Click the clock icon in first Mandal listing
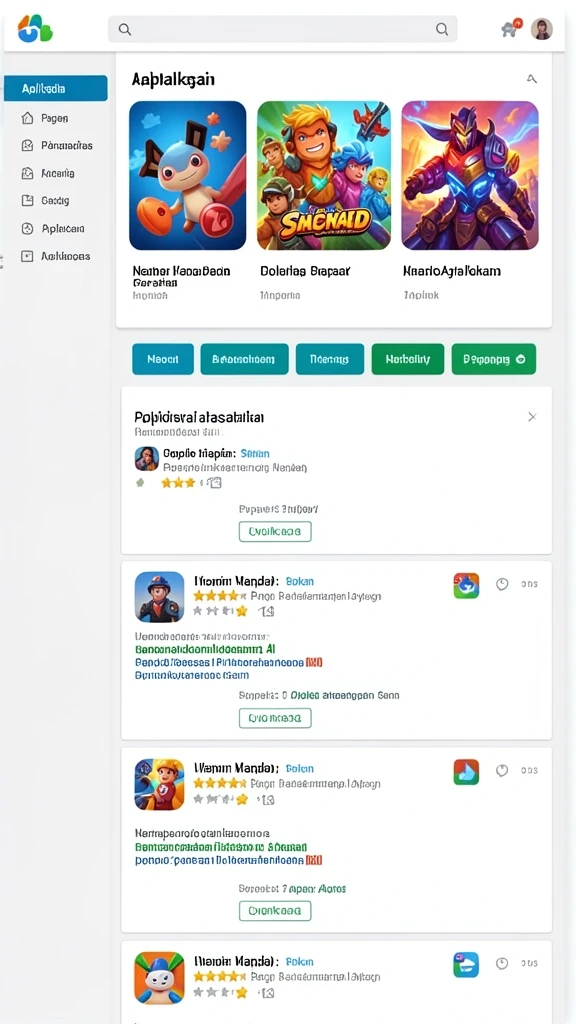This screenshot has width=576, height=1024. (502, 584)
